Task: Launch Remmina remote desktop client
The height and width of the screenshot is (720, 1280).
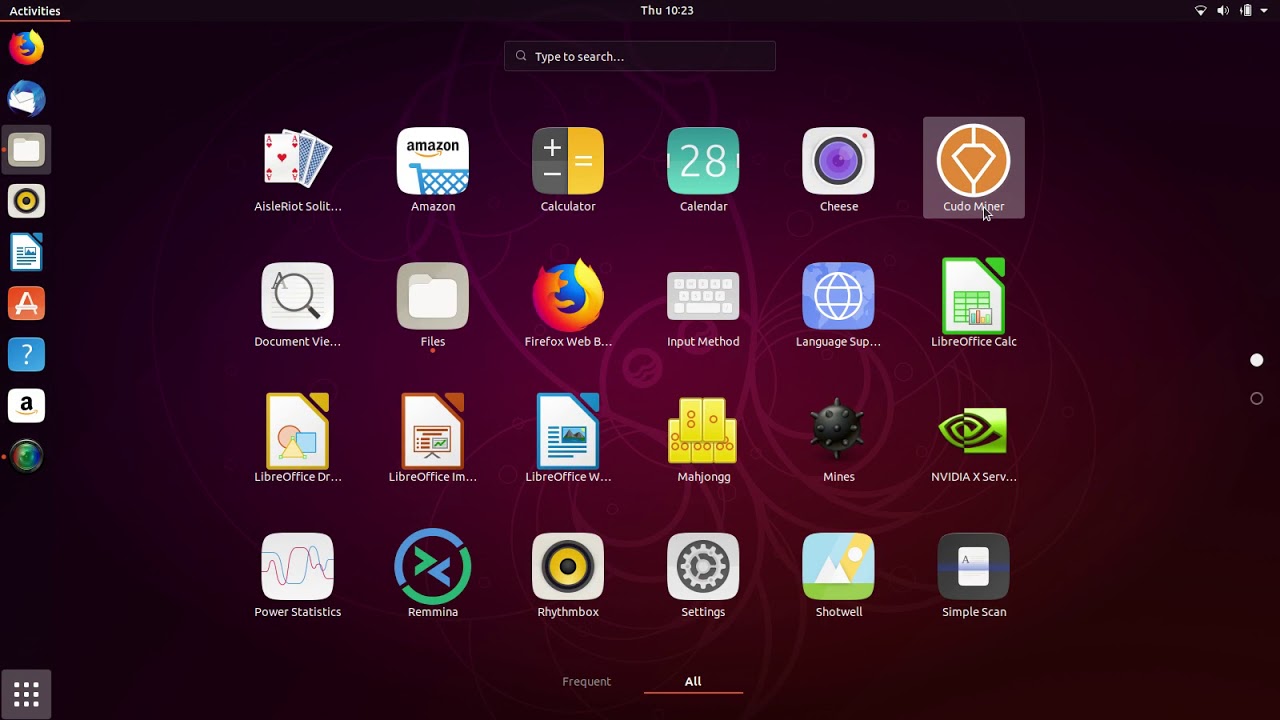Action: click(433, 573)
